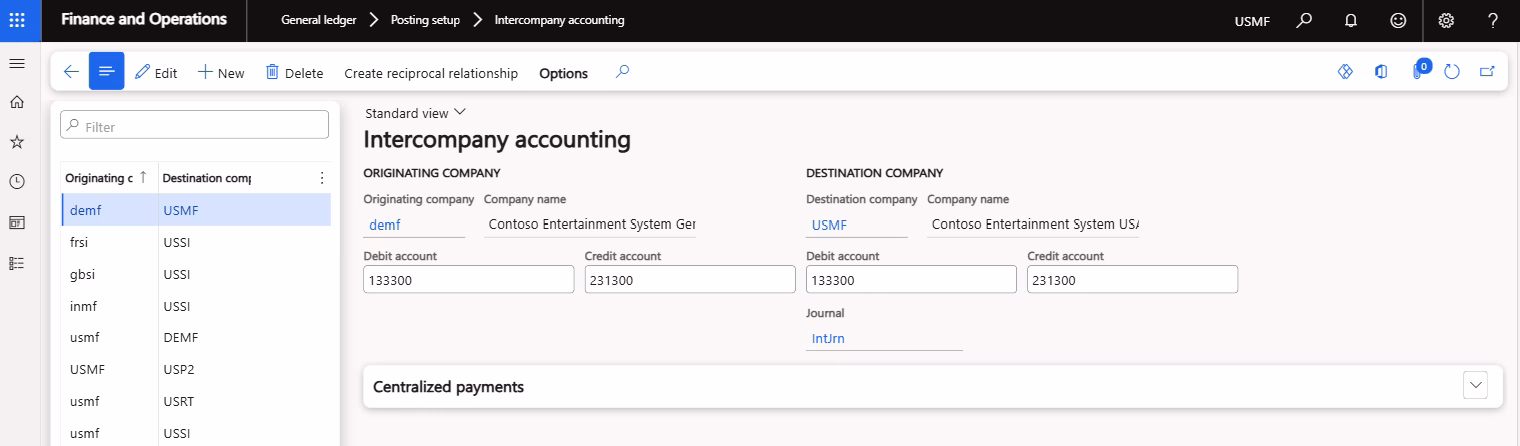Open the Standard view dropdown
1520x446 pixels.
point(415,113)
